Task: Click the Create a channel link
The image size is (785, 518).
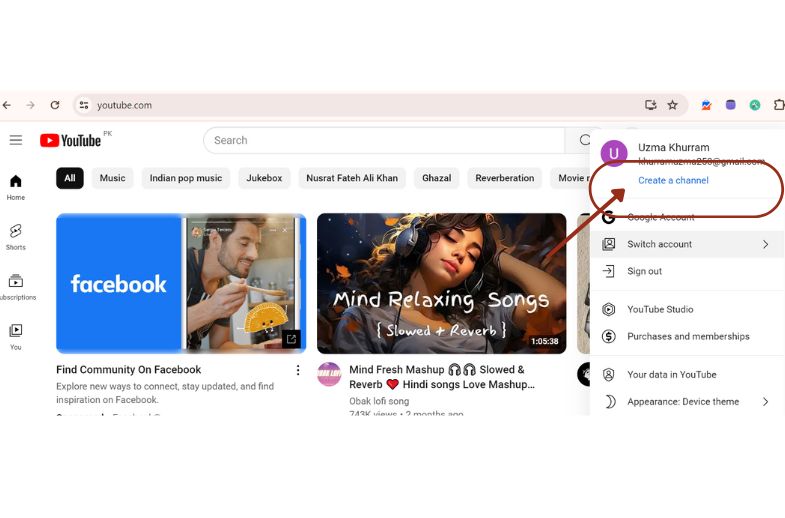Action: tap(673, 180)
